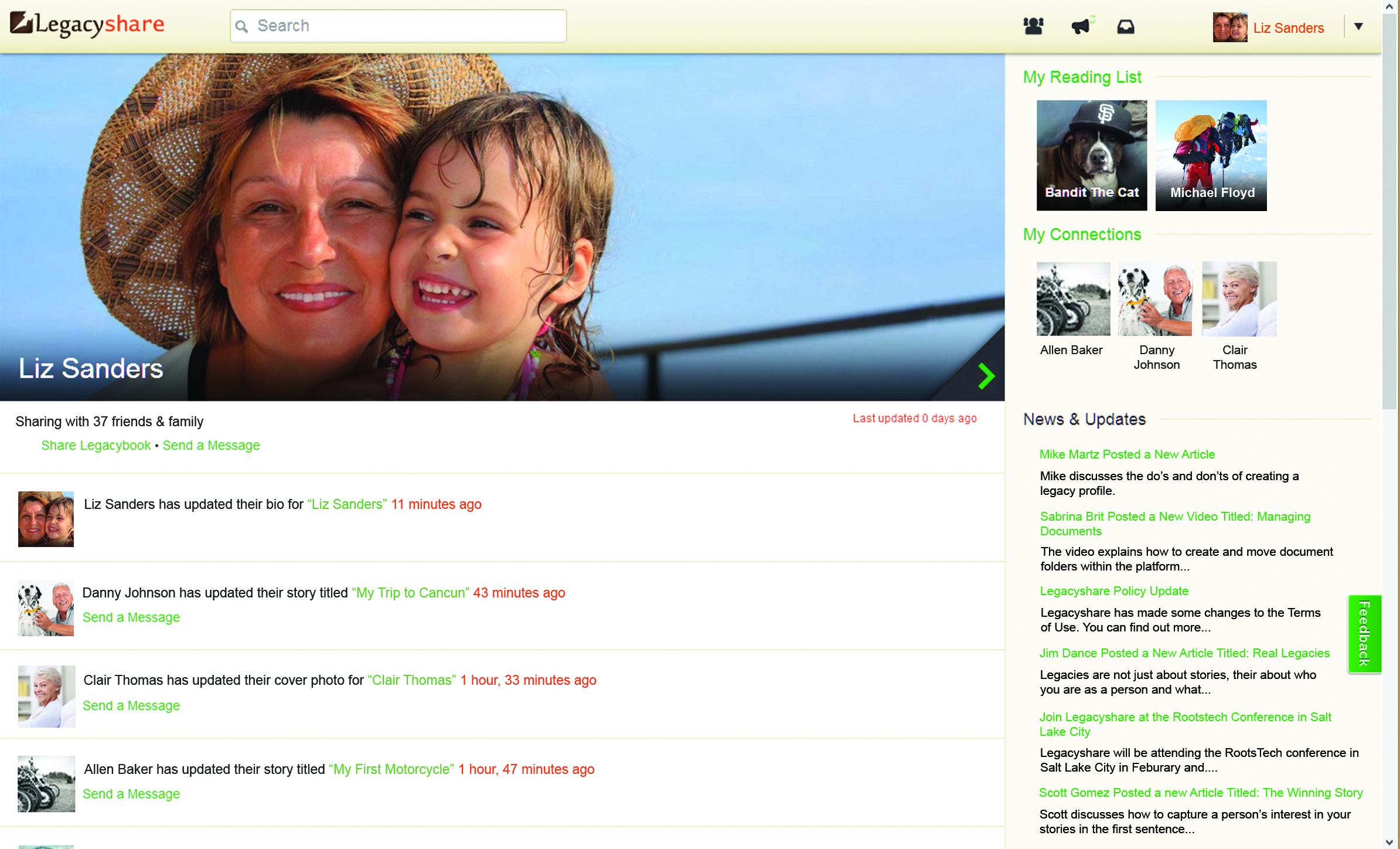Open the friends/connections icon in header
This screenshot has width=1400, height=849.
(1033, 26)
